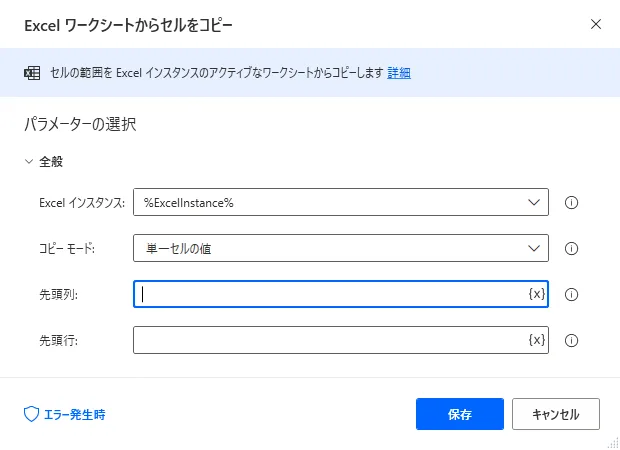Viewport: 620px width, 450px height.
Task: Show the info tooltip for 先頭列
Action: pos(573,295)
